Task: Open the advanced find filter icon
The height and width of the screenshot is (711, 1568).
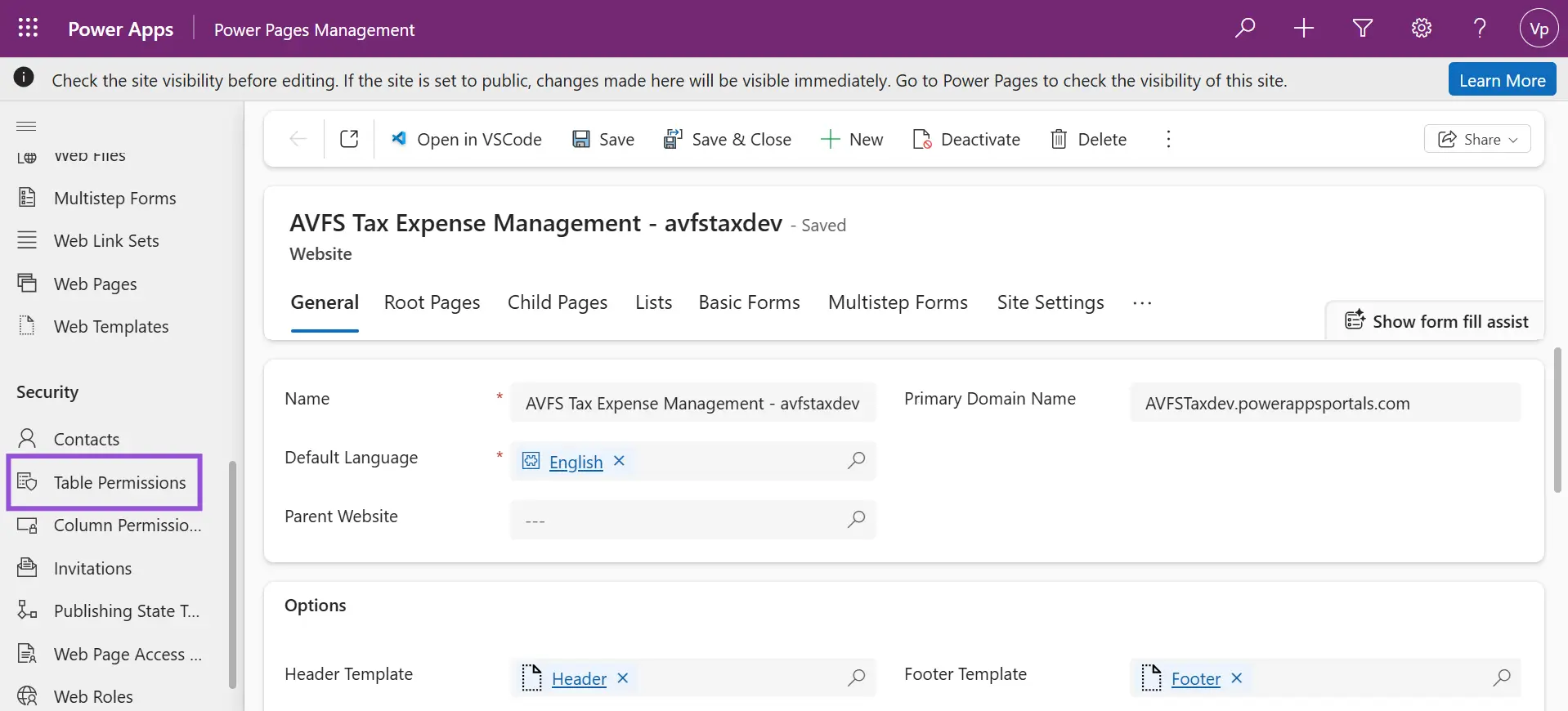Action: click(1363, 29)
